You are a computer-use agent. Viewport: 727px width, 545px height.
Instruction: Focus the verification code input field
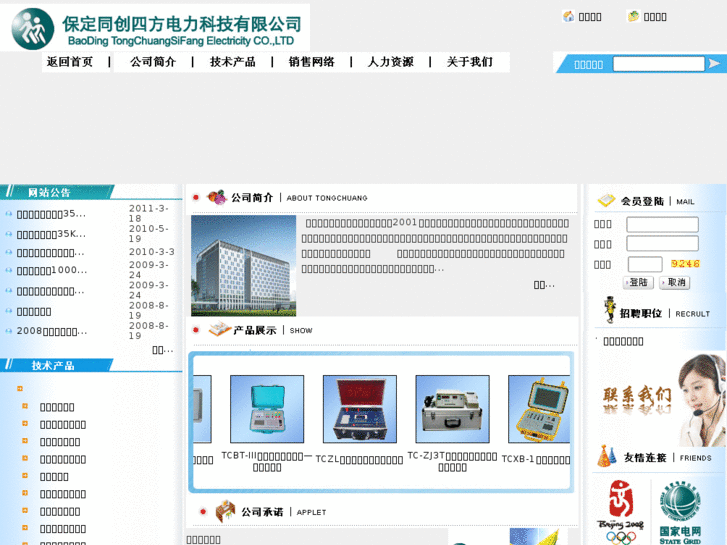pos(645,264)
